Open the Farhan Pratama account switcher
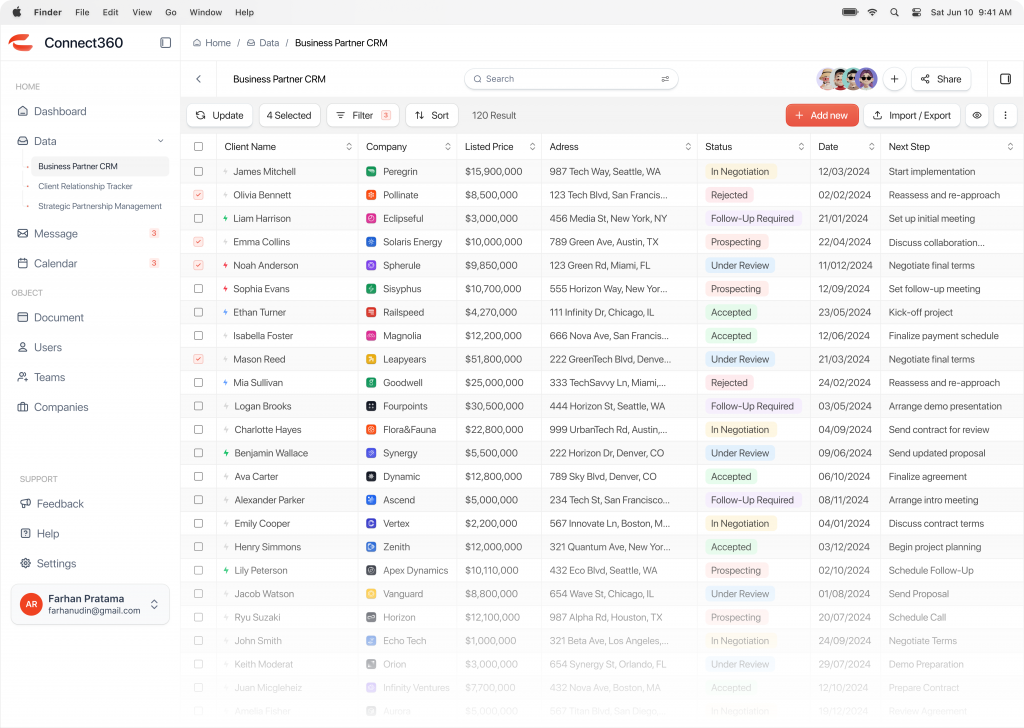This screenshot has width=1024, height=728. coord(154,604)
